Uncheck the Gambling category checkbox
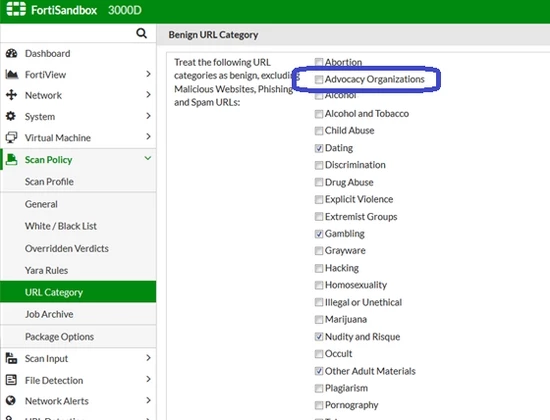This screenshot has height=420, width=550. (318, 234)
